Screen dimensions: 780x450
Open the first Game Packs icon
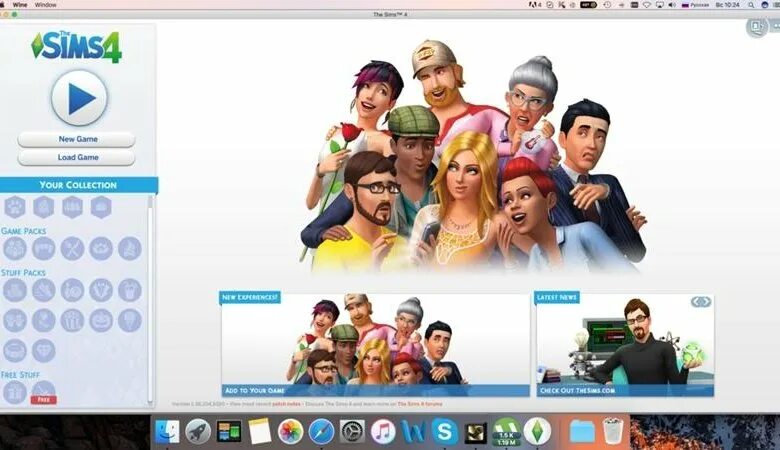point(15,248)
